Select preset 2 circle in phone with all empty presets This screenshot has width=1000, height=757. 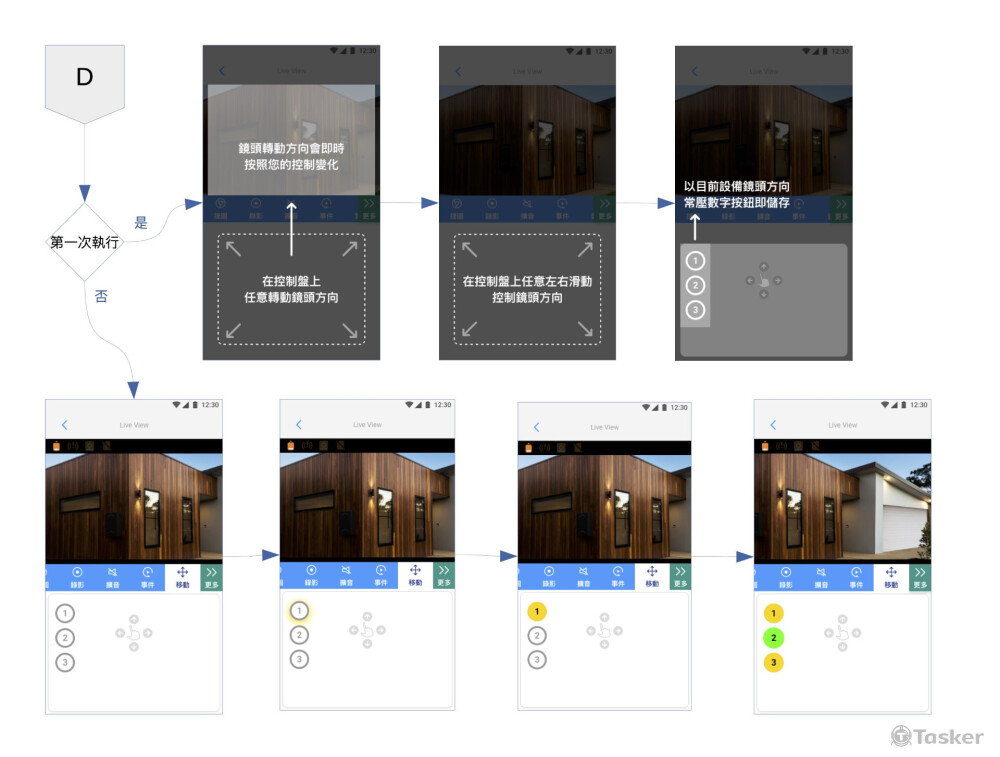click(x=65, y=638)
